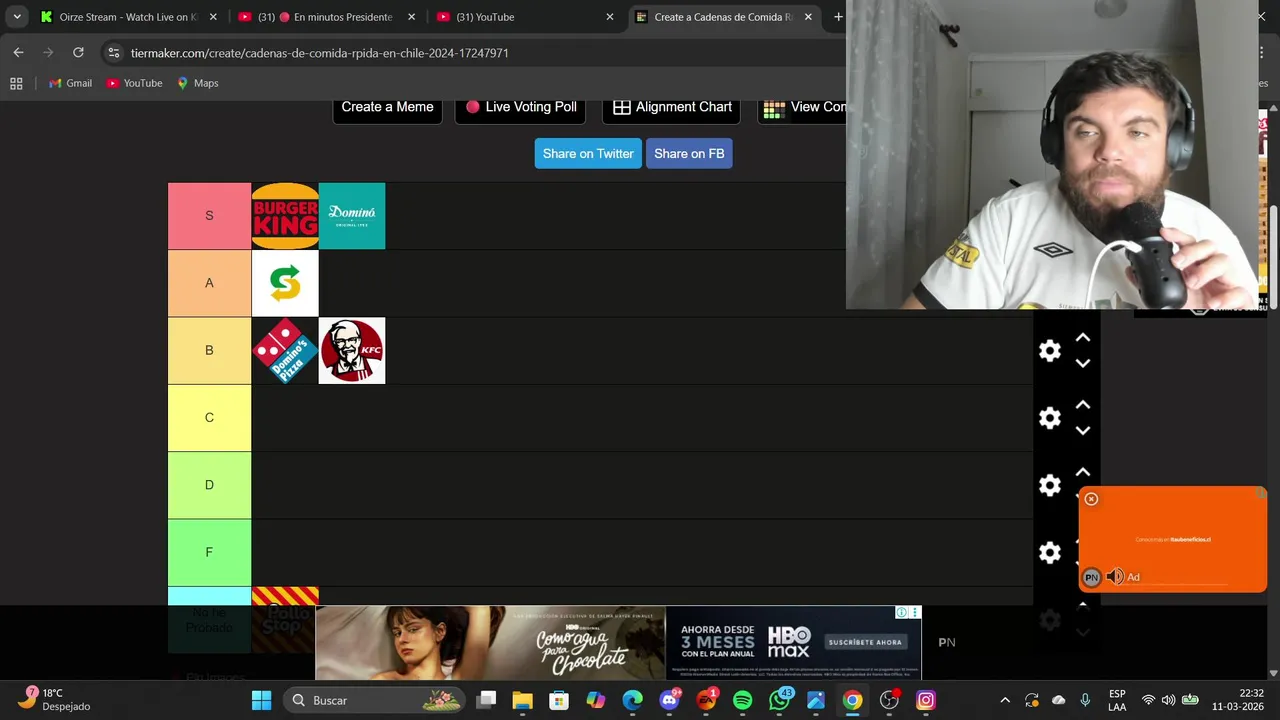Screen dimensions: 1280x720
Task: Open the tab search dropdown arrow
Action: pyautogui.click(x=17, y=17)
